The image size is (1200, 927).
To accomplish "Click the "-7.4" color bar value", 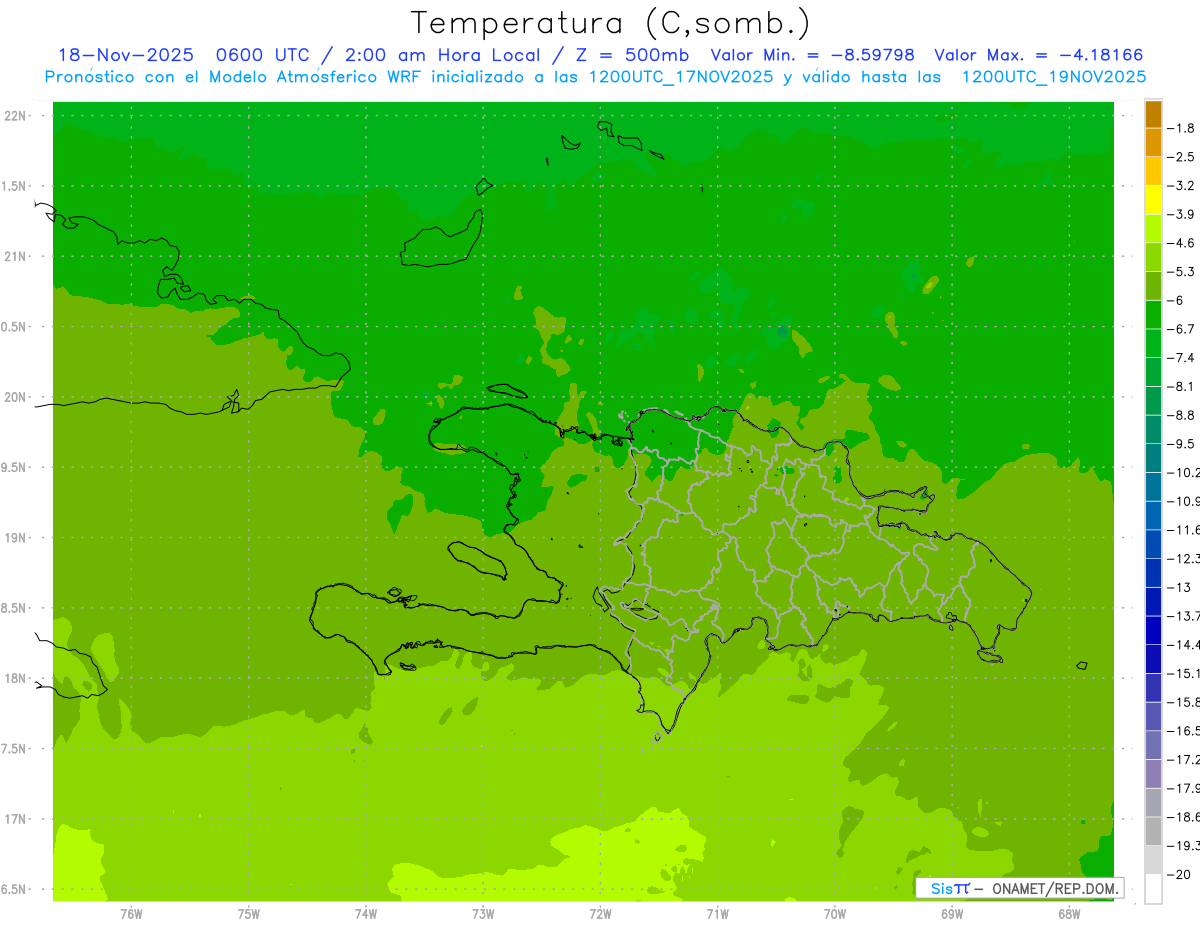I will [x=1182, y=358].
